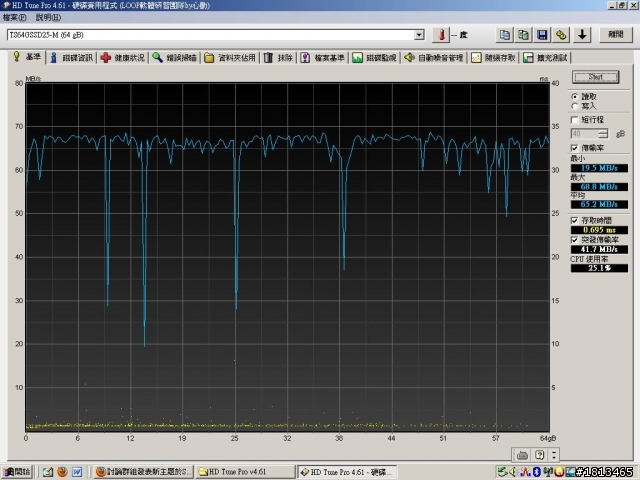
Task: Open the drive selection dropdown arrow
Action: point(419,35)
